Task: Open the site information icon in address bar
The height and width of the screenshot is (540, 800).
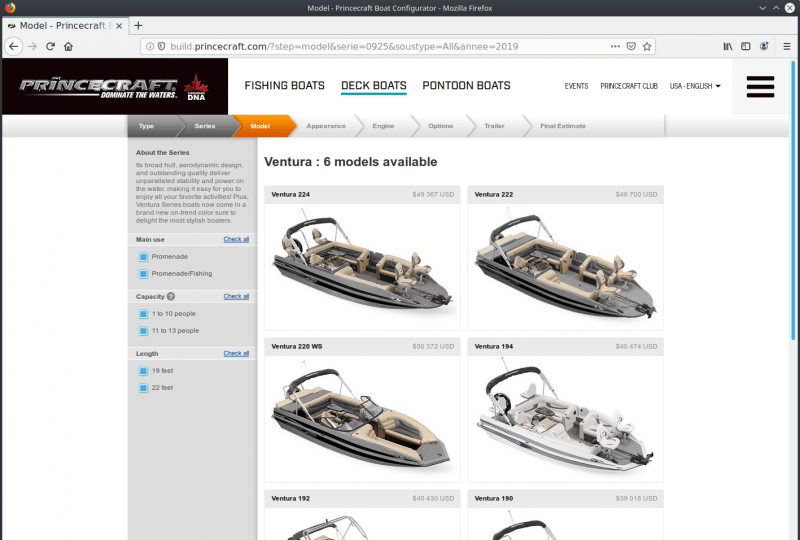Action: coord(150,46)
